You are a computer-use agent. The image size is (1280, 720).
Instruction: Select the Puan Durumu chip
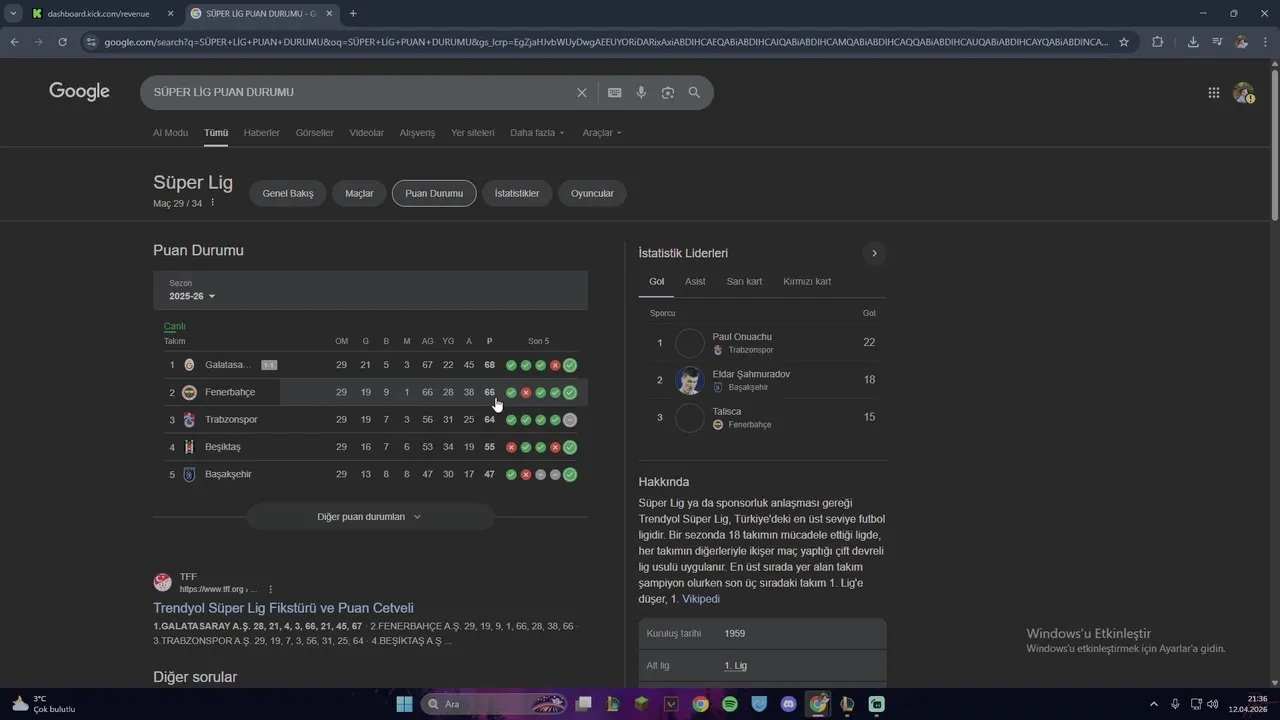[434, 193]
